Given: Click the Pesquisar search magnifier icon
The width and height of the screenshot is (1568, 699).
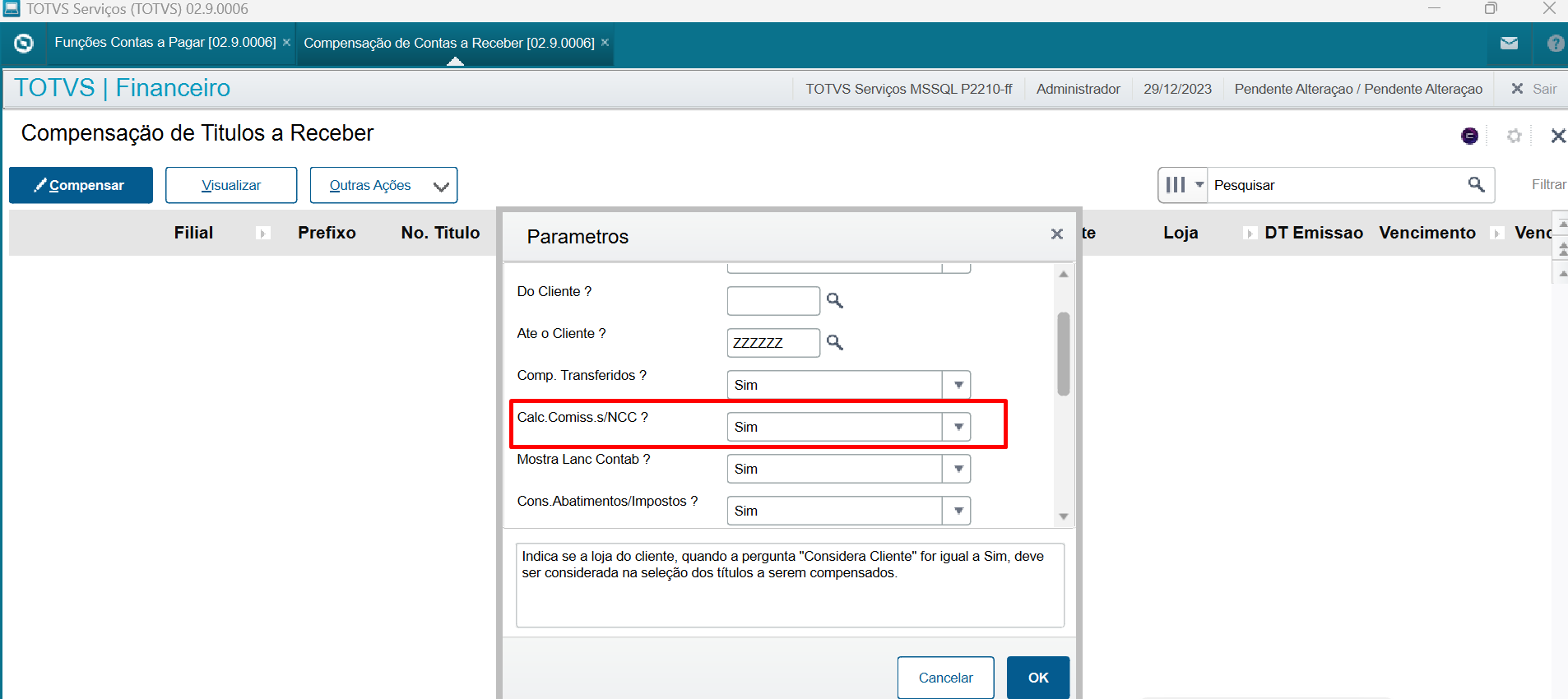Looking at the screenshot, I should pos(1476,185).
